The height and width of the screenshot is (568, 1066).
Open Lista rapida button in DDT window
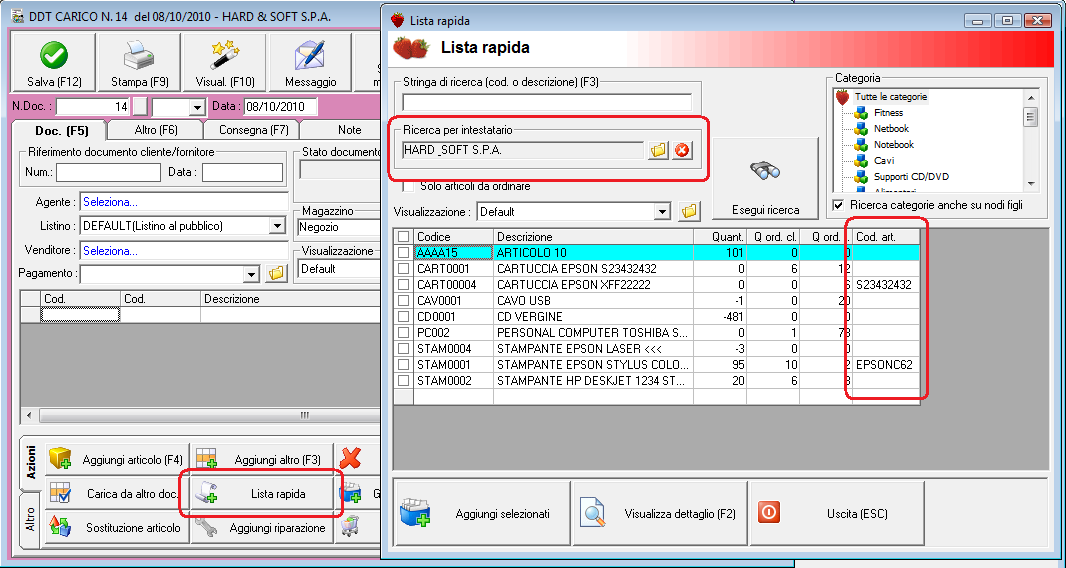(x=263, y=494)
